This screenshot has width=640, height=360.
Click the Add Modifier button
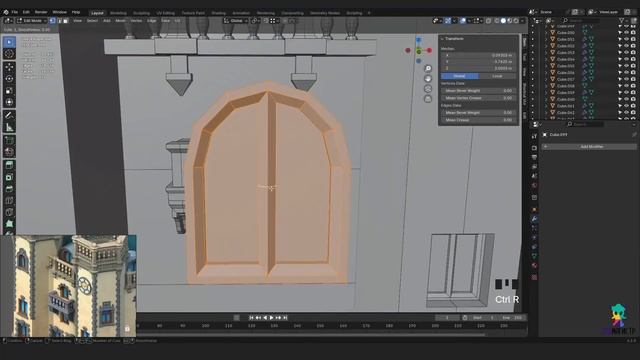pyautogui.click(x=589, y=146)
